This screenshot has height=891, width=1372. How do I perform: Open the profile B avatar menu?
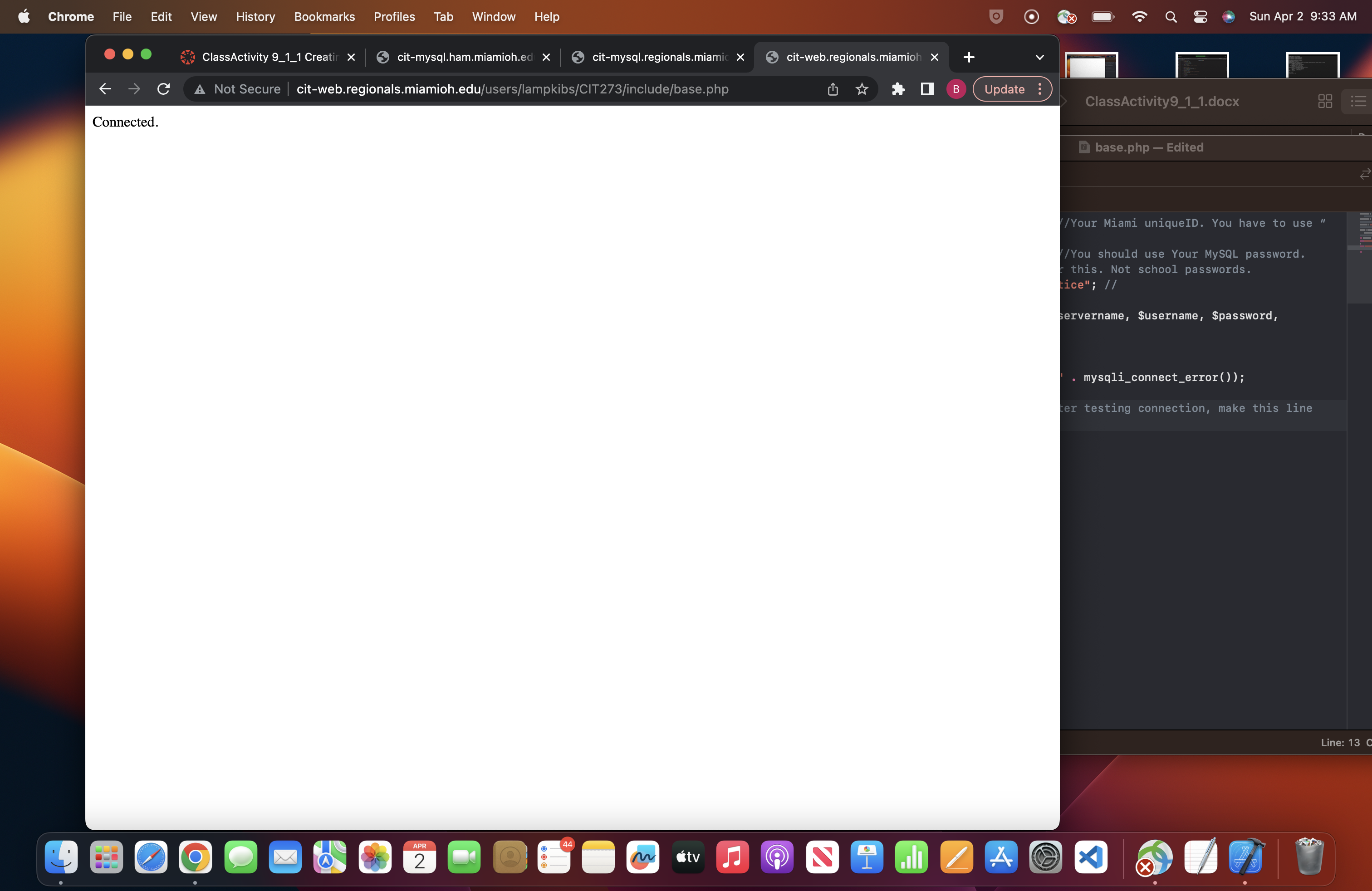tap(956, 89)
